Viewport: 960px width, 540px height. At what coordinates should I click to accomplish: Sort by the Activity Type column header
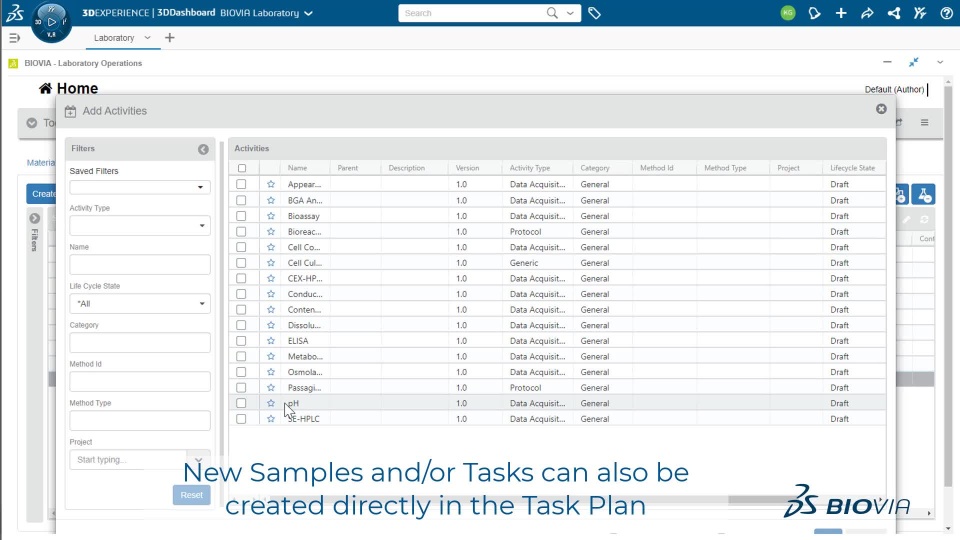(530, 168)
